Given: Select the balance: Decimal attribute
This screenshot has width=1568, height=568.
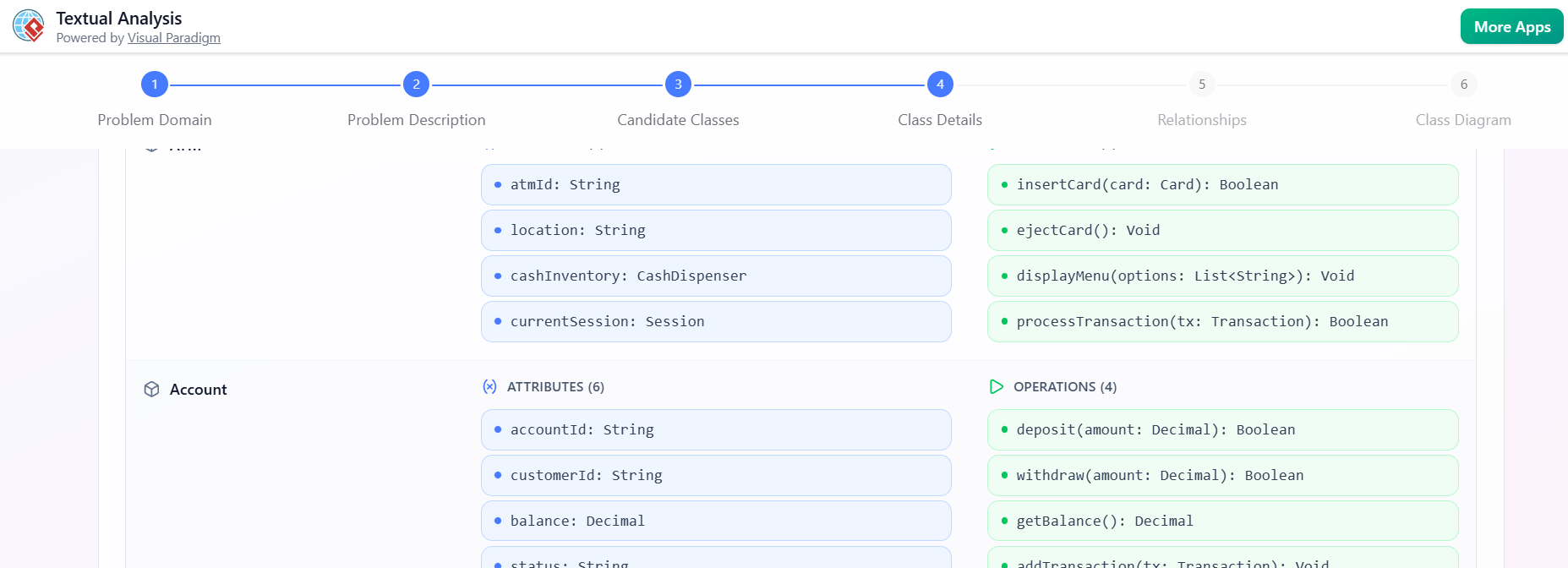Looking at the screenshot, I should click(715, 521).
